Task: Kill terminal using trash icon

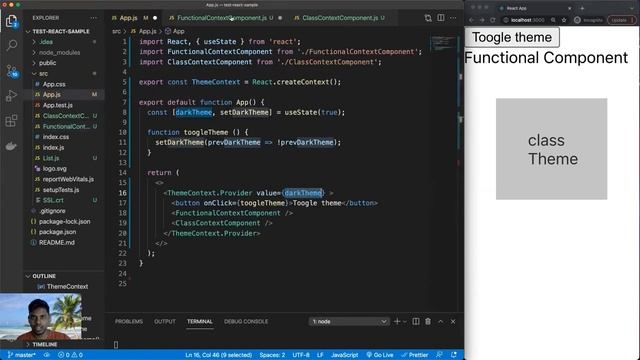Action: point(428,322)
